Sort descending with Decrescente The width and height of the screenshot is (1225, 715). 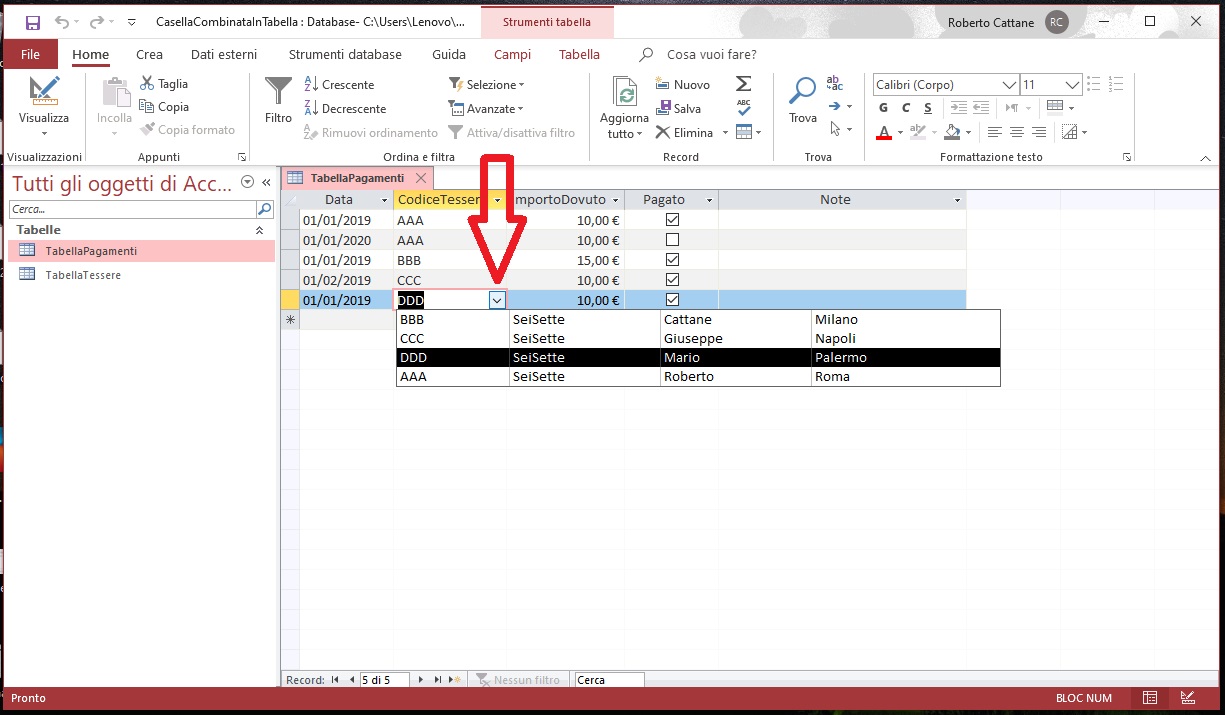pyautogui.click(x=345, y=109)
